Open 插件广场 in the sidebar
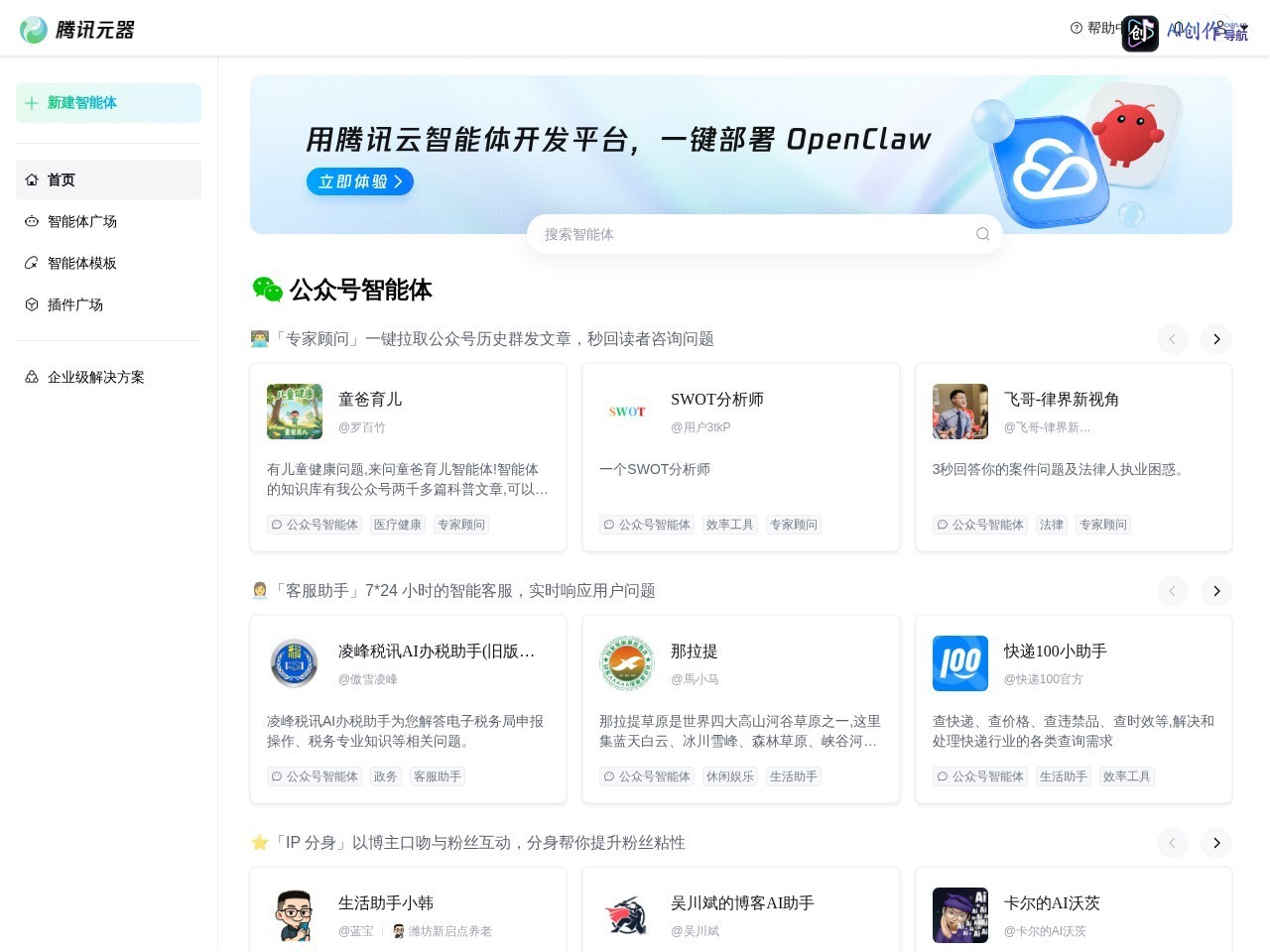This screenshot has width=1270, height=952. pyautogui.click(x=108, y=304)
